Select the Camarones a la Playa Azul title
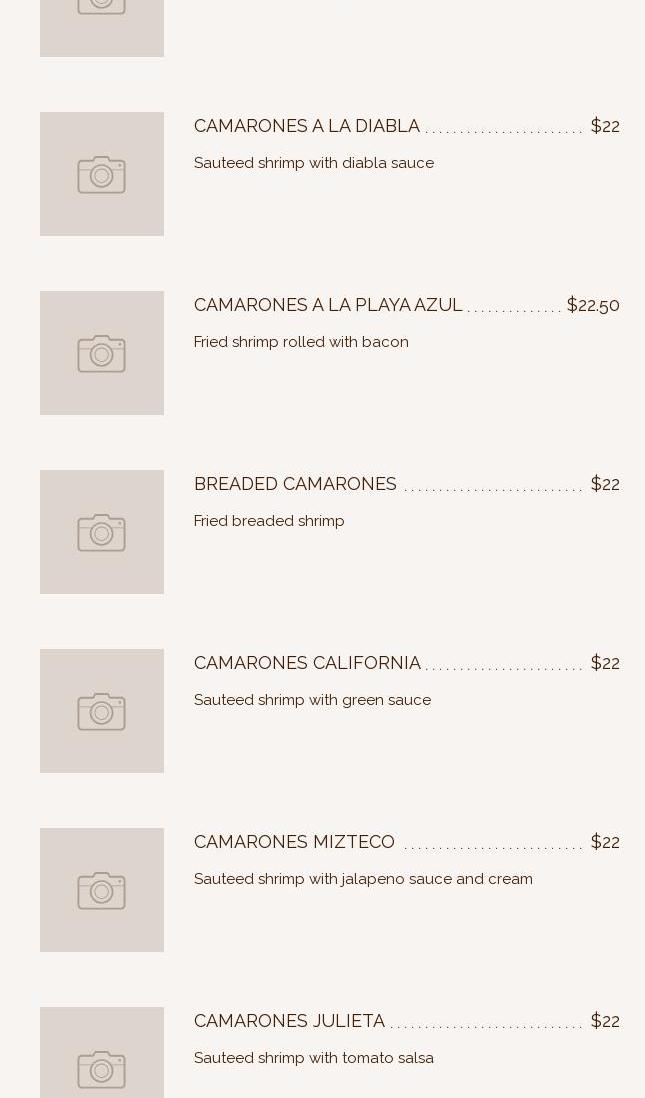Viewport: 645px width, 1098px height. pyautogui.click(x=328, y=305)
